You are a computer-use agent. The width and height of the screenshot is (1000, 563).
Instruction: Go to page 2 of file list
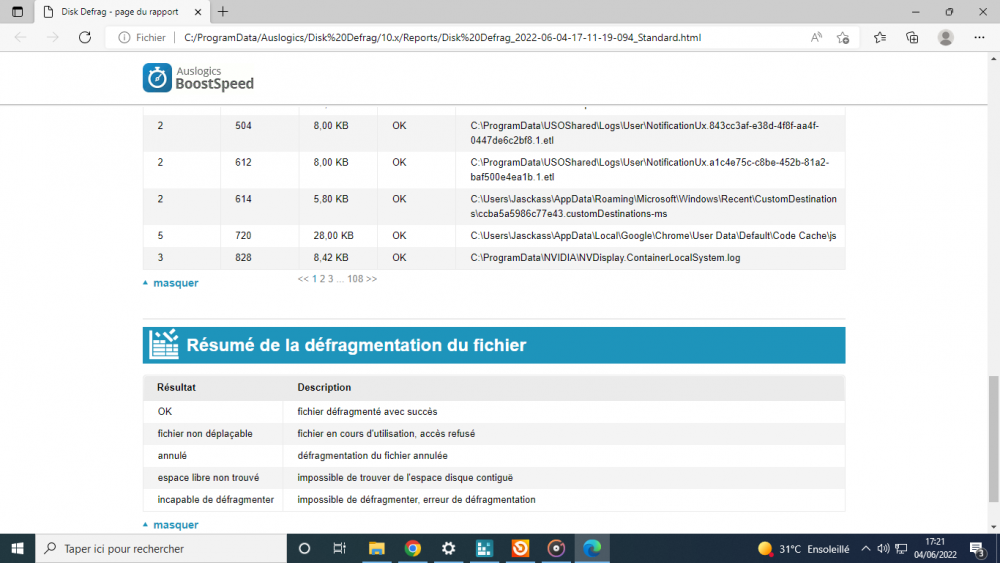(322, 279)
